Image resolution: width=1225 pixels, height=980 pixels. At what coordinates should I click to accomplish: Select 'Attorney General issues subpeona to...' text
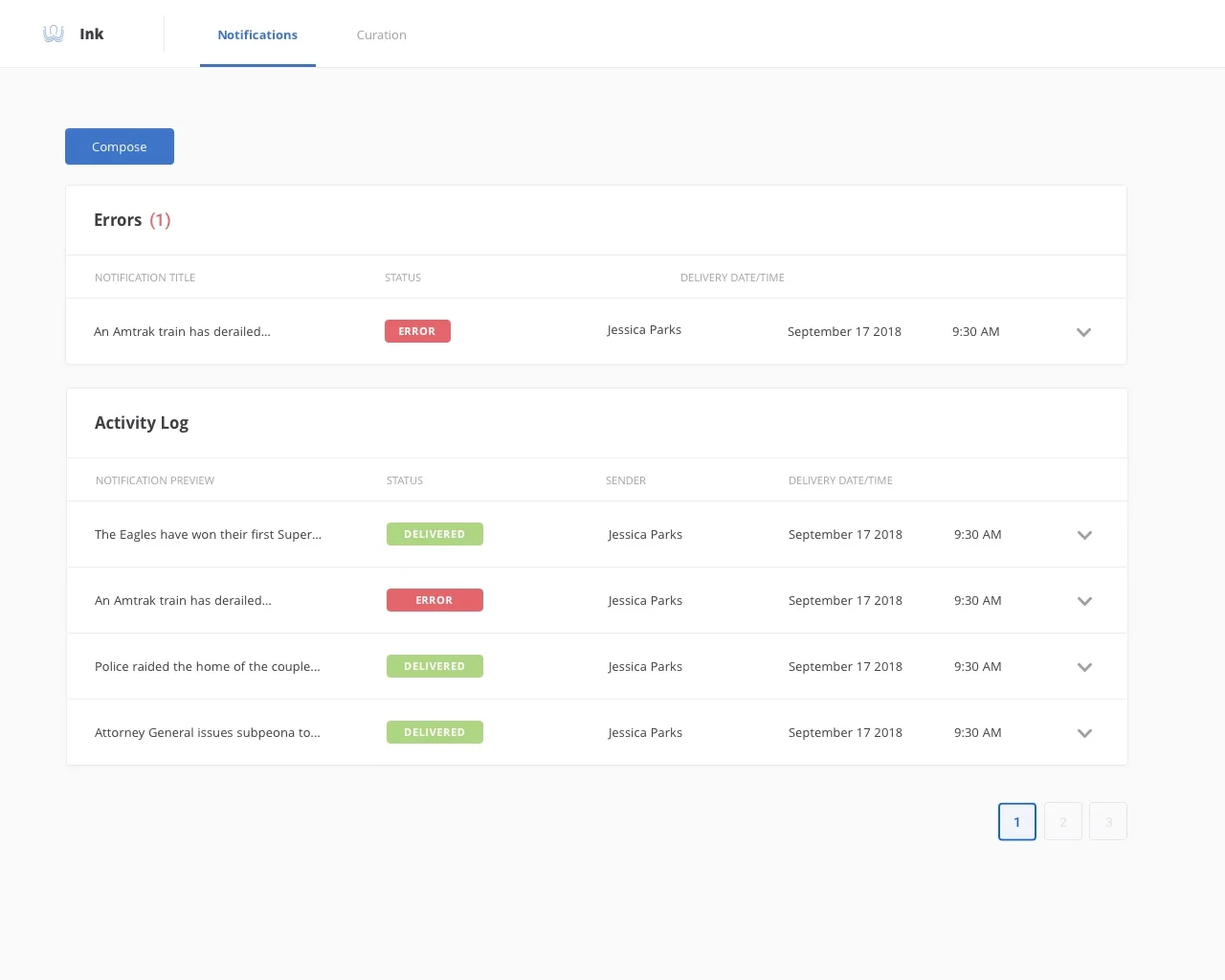pyautogui.click(x=208, y=732)
